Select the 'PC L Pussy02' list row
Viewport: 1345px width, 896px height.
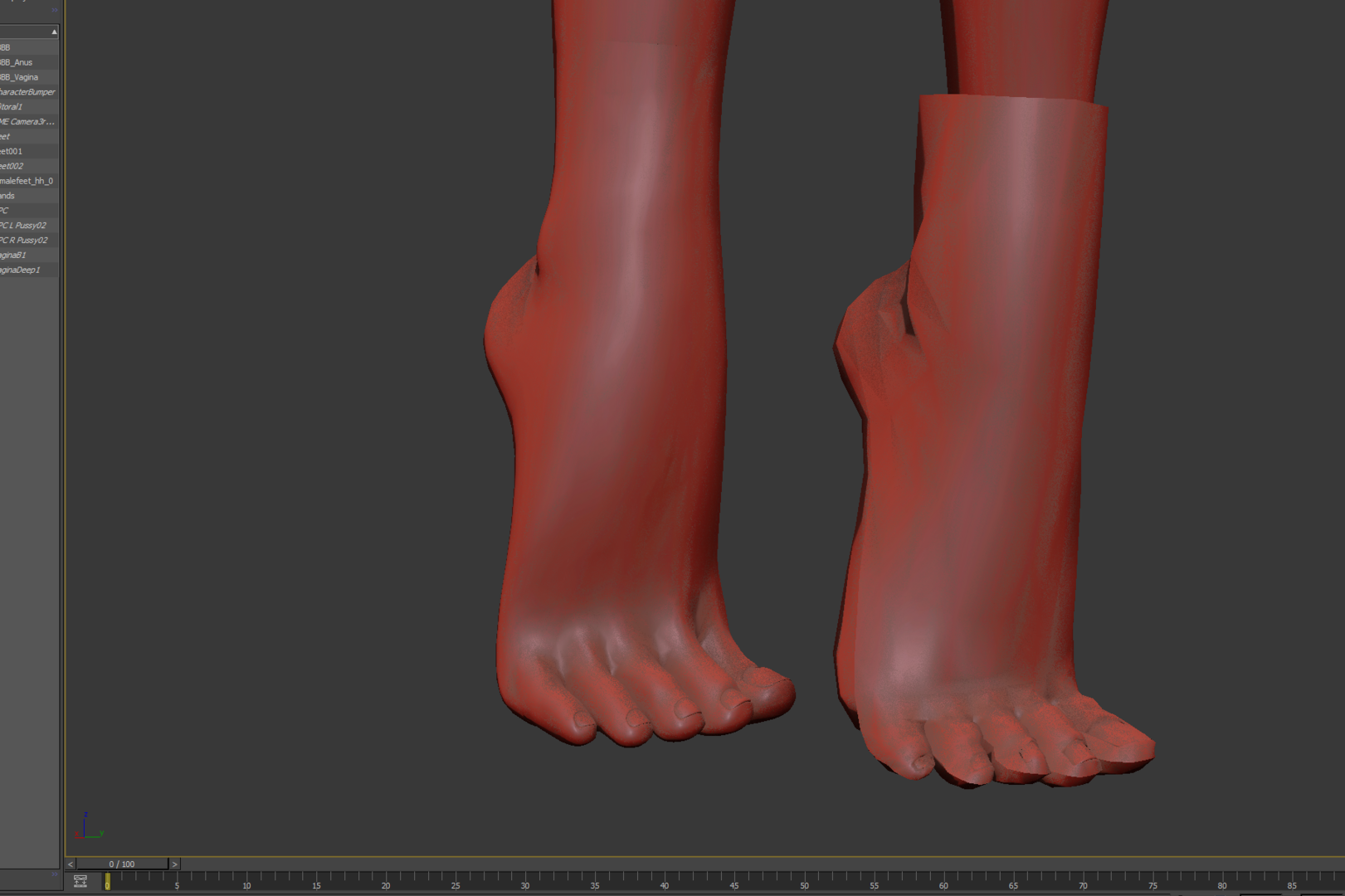(29, 226)
